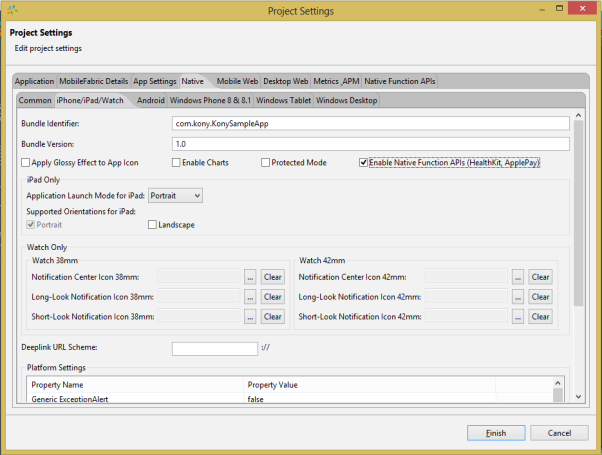Click the settings panel vertical scrollbar thumb

click(579, 213)
